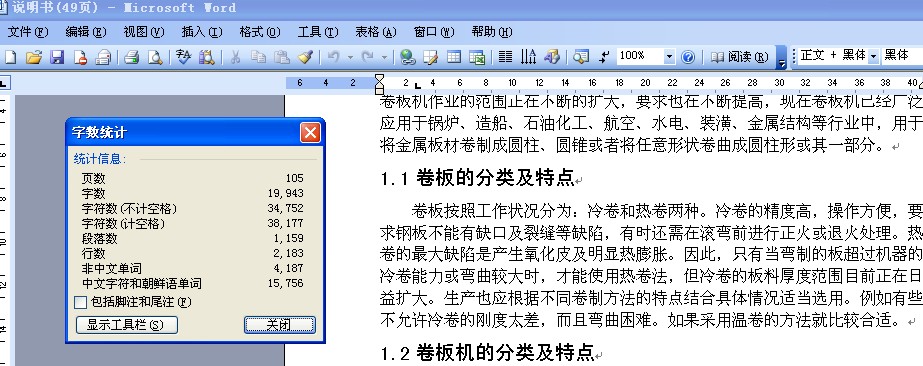Open the Research books icon
Screen dimensions: 923x366
tap(207, 57)
